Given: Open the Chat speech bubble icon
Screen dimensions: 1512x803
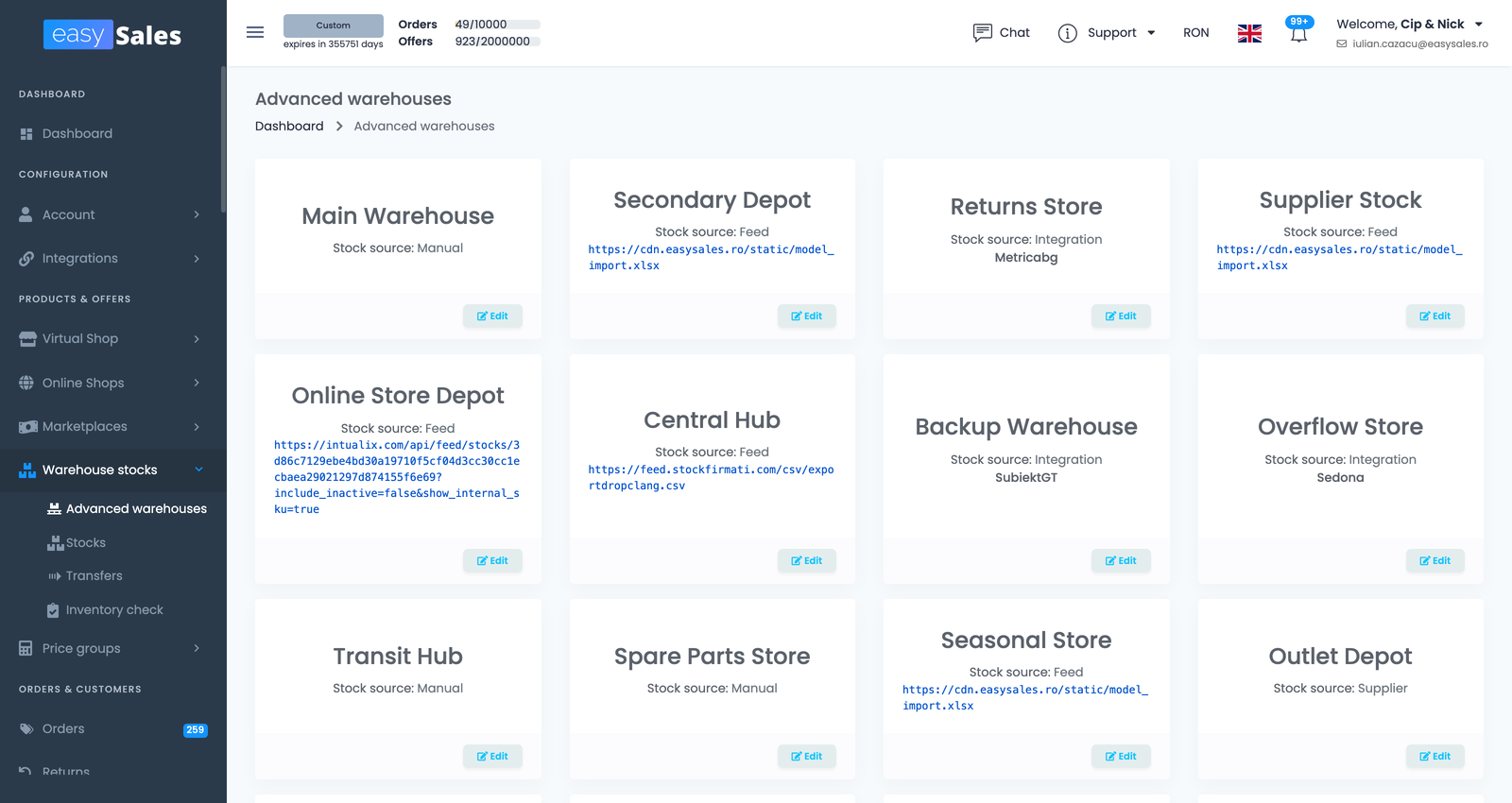Looking at the screenshot, I should tap(983, 33).
